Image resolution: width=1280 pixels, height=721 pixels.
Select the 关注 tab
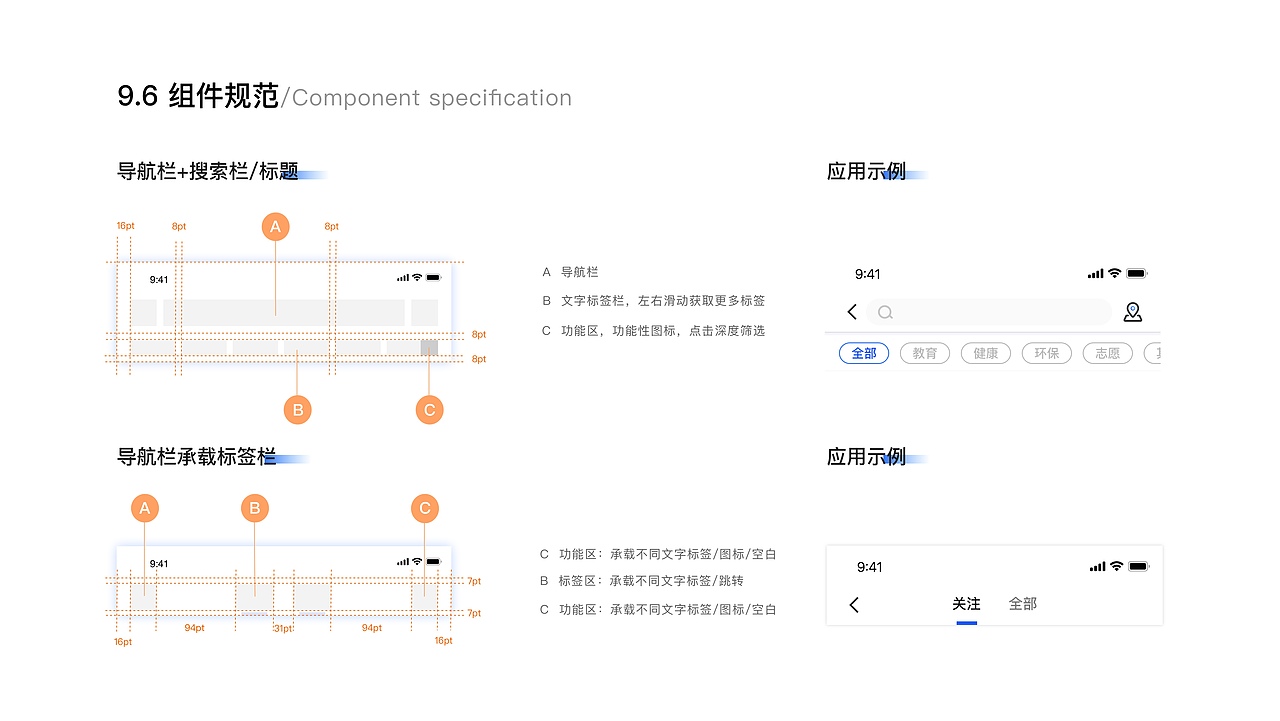(966, 604)
